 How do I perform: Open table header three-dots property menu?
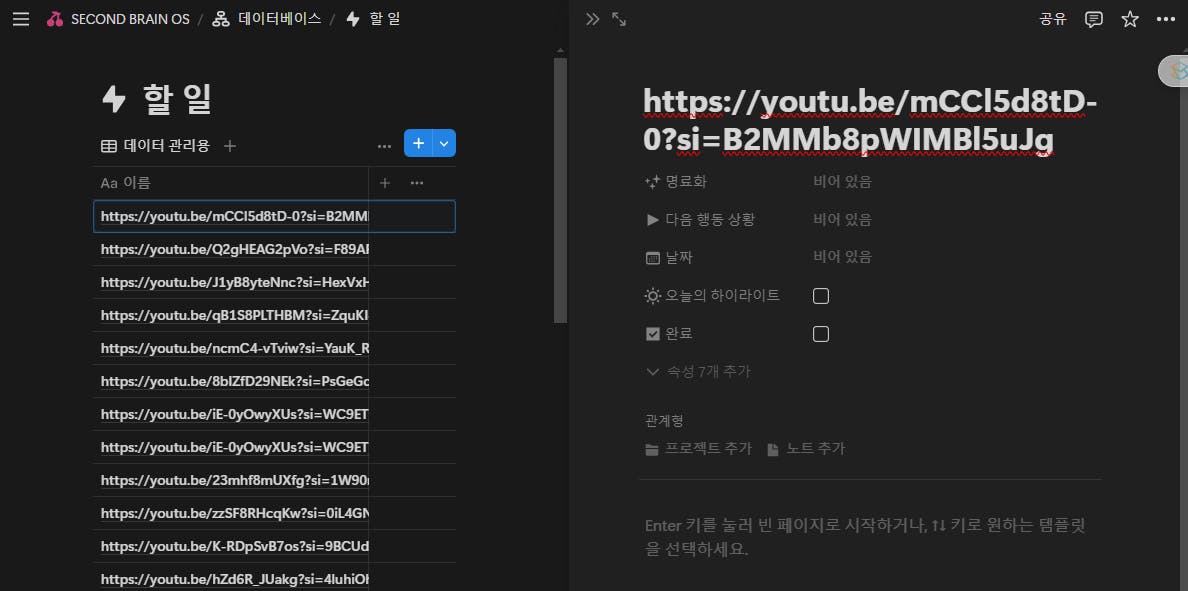pyautogui.click(x=417, y=183)
